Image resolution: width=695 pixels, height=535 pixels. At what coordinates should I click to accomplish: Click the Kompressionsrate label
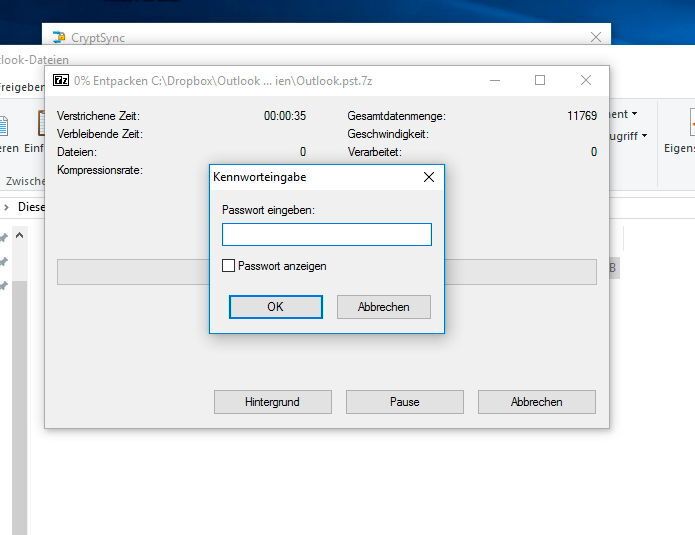(x=100, y=170)
